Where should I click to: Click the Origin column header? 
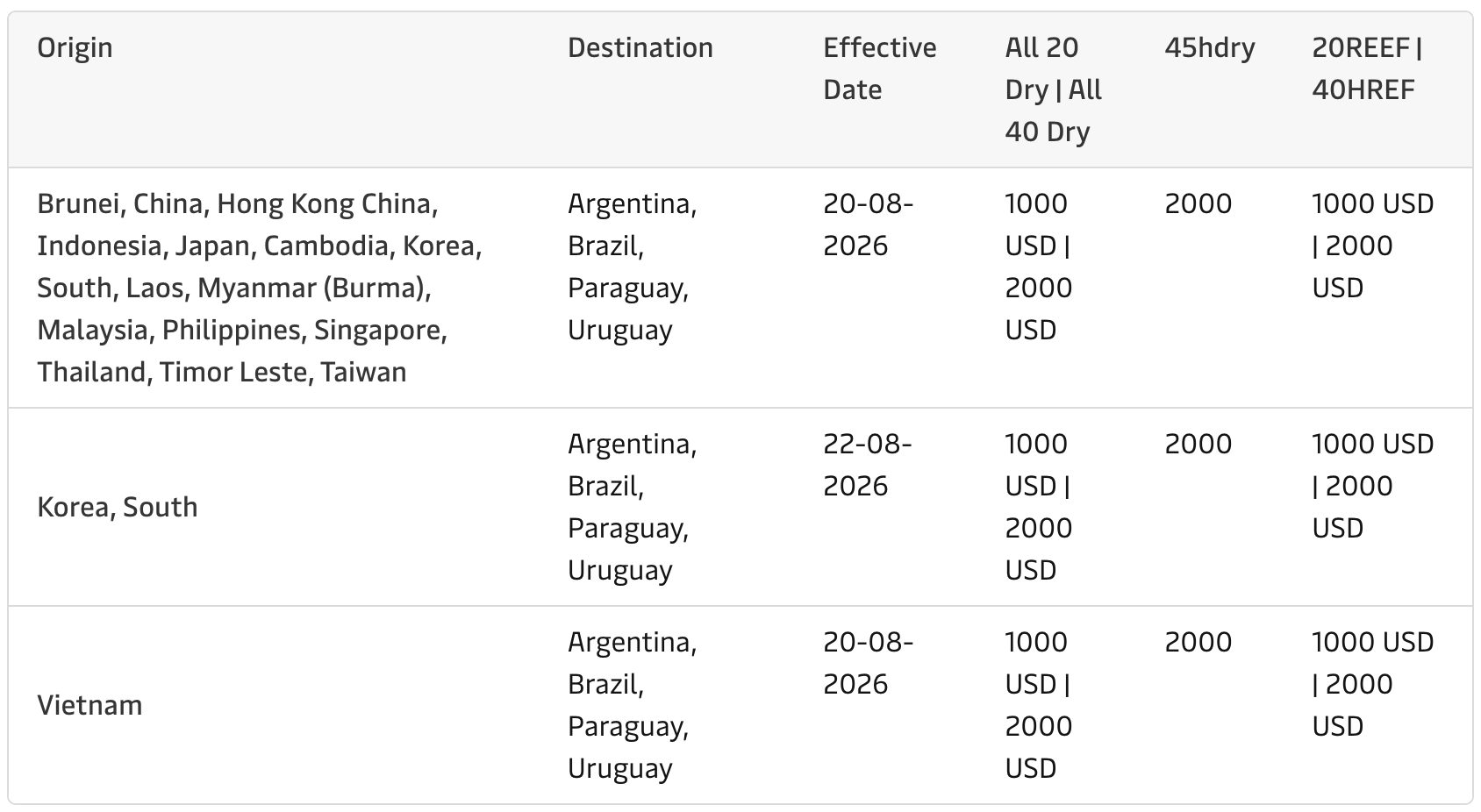point(75,47)
